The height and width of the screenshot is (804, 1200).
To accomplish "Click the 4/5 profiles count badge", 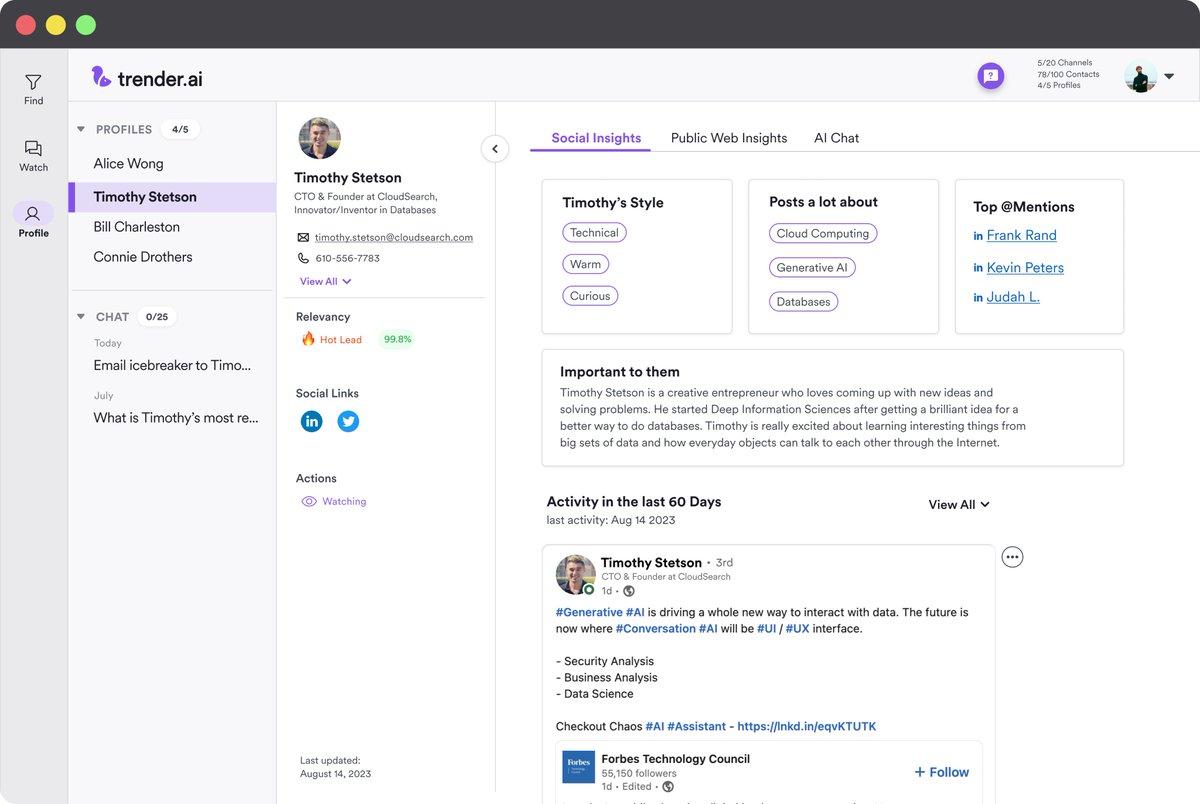I will [180, 129].
